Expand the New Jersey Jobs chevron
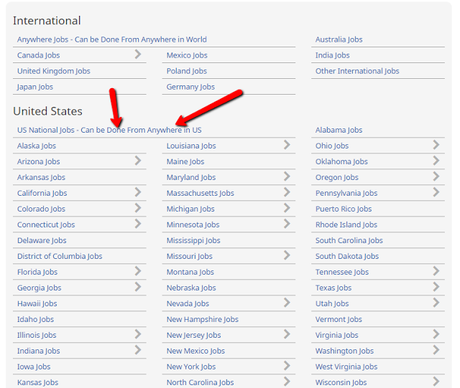This screenshot has height=388, width=460. coord(287,334)
